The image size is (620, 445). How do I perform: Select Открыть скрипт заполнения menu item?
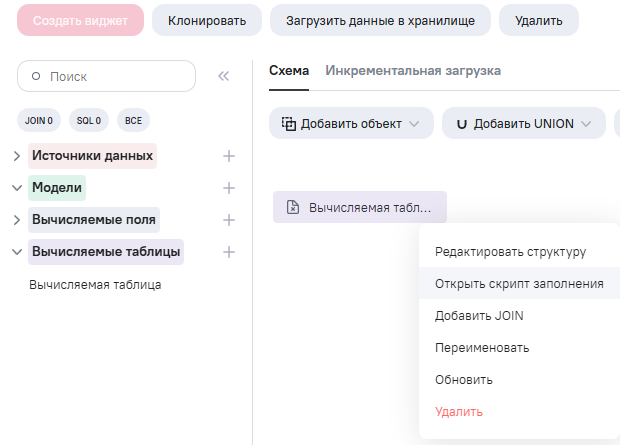click(x=519, y=284)
